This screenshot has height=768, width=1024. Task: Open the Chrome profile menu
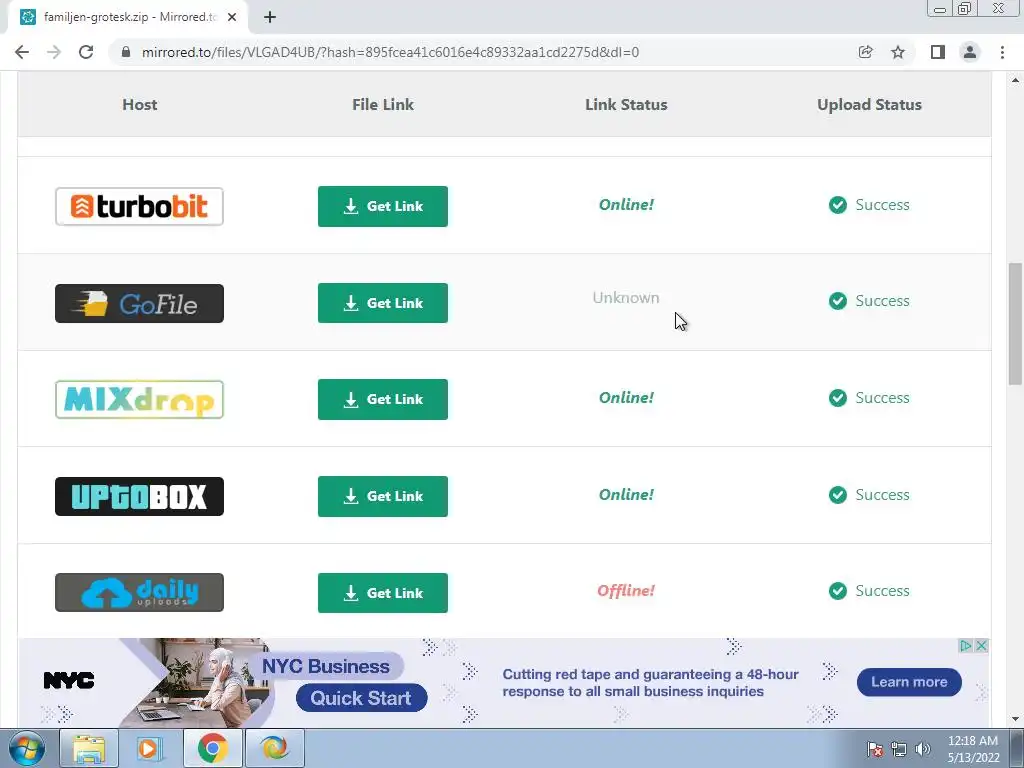[x=970, y=52]
